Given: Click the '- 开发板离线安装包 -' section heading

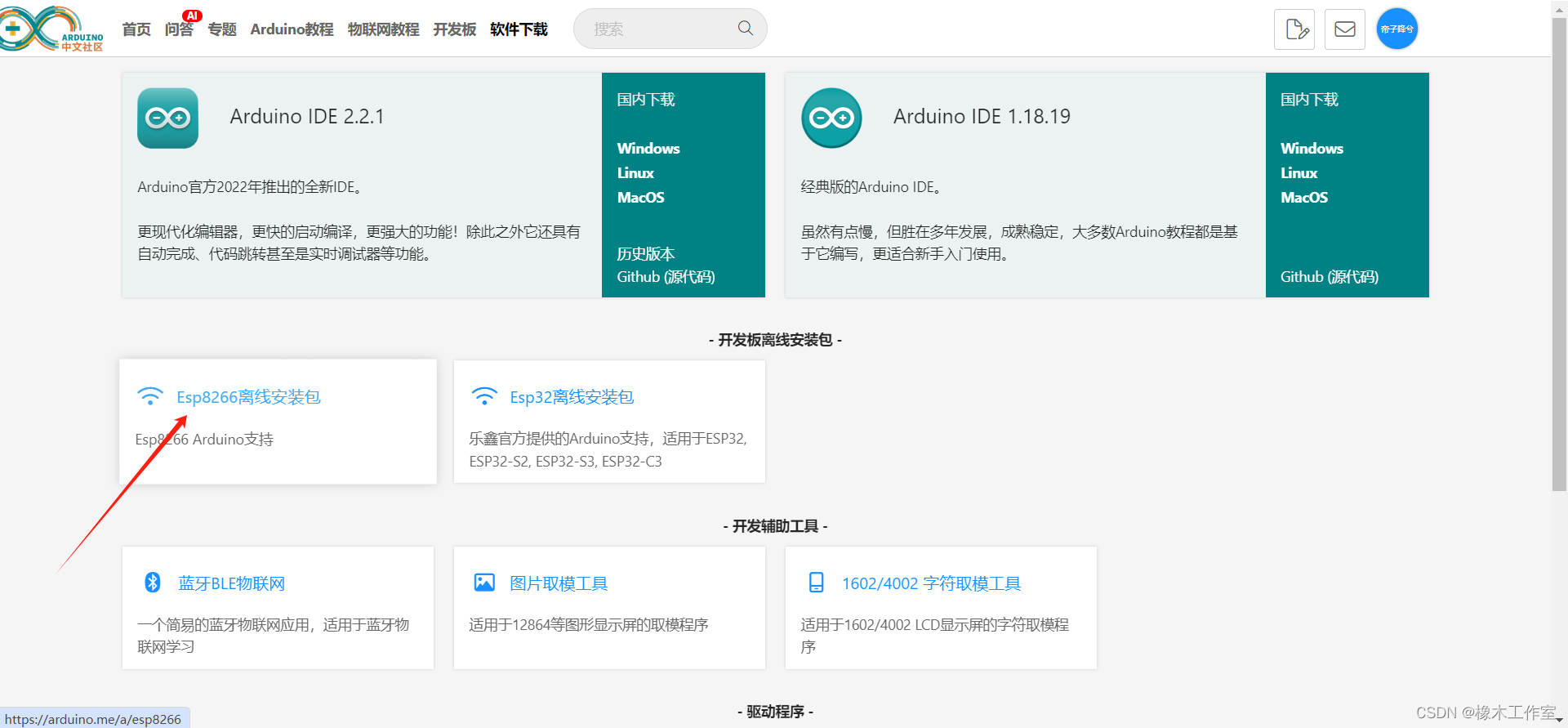Looking at the screenshot, I should click(x=775, y=340).
